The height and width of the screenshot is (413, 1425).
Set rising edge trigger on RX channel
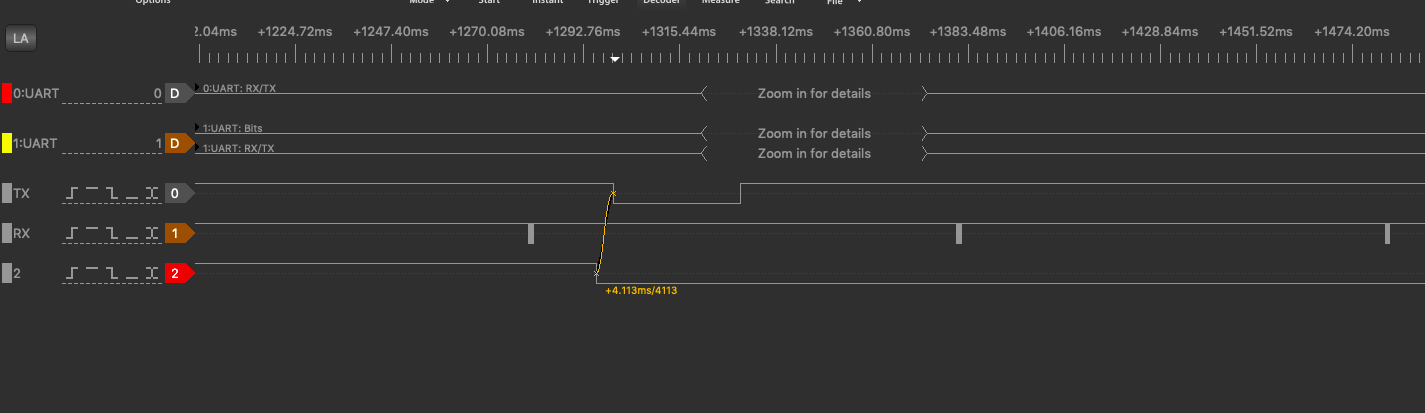[72, 233]
